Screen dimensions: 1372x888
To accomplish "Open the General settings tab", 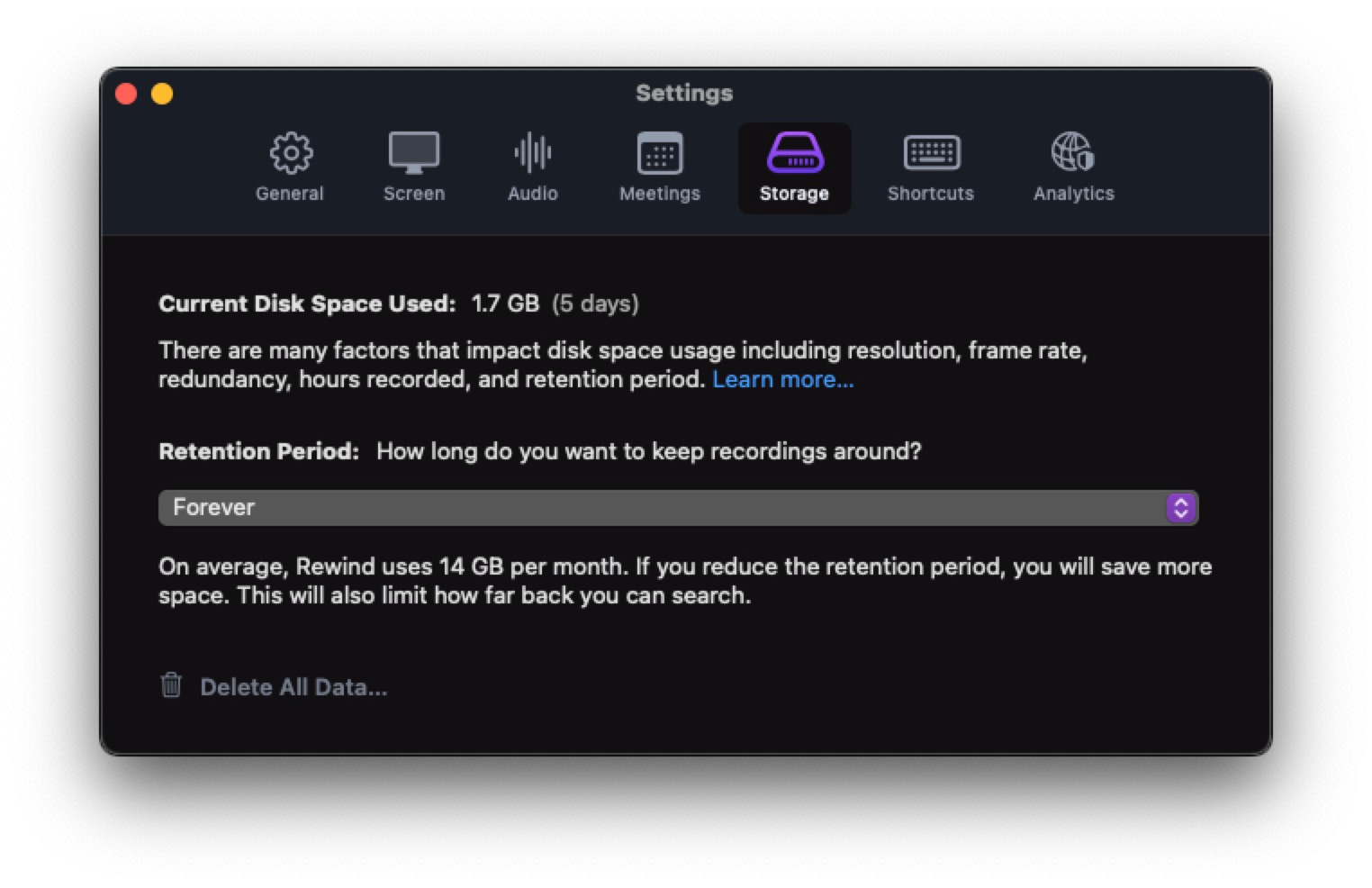I will click(290, 168).
